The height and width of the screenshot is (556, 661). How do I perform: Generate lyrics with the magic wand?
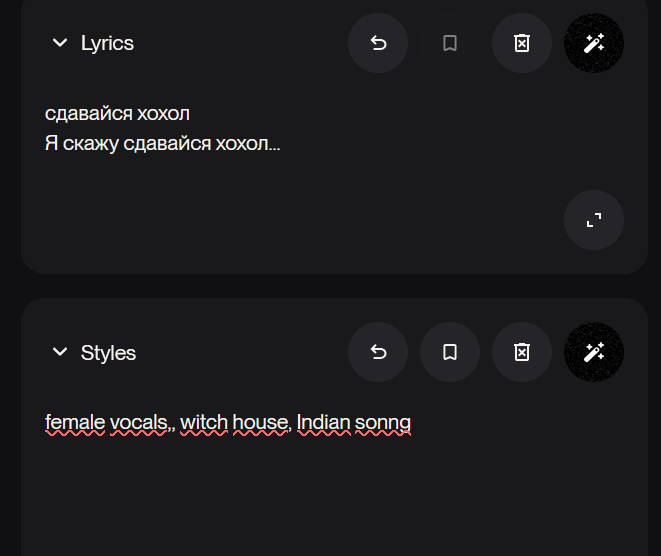[594, 43]
